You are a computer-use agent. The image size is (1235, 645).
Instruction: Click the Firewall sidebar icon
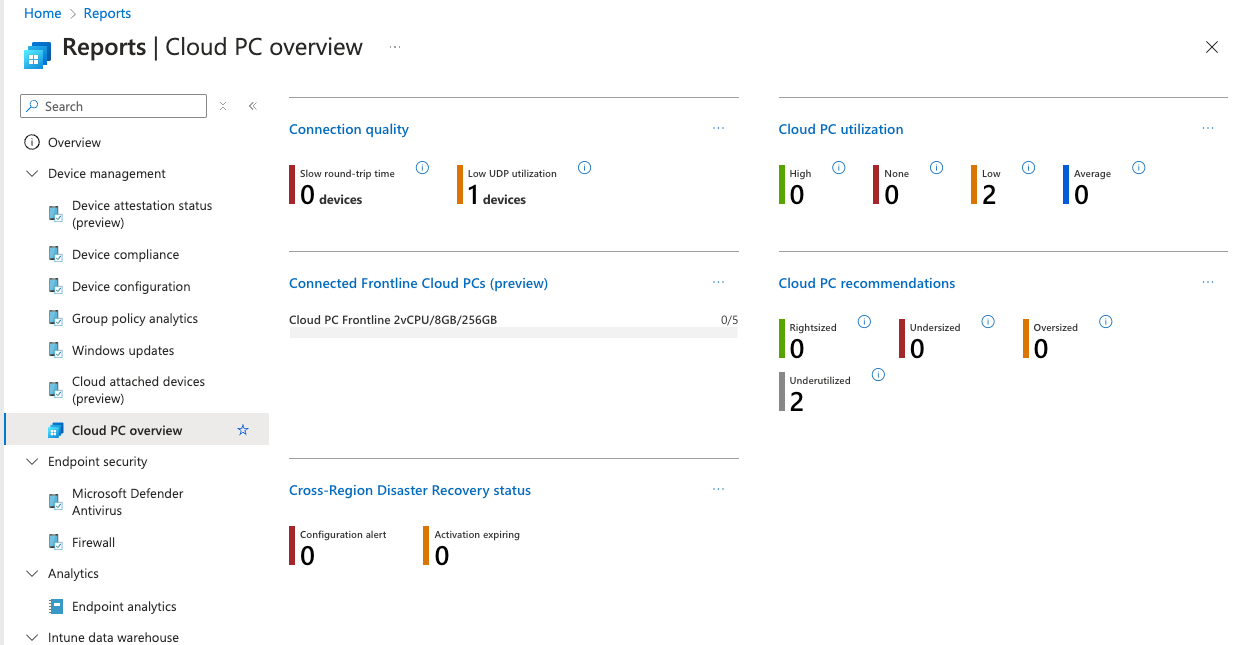(56, 543)
